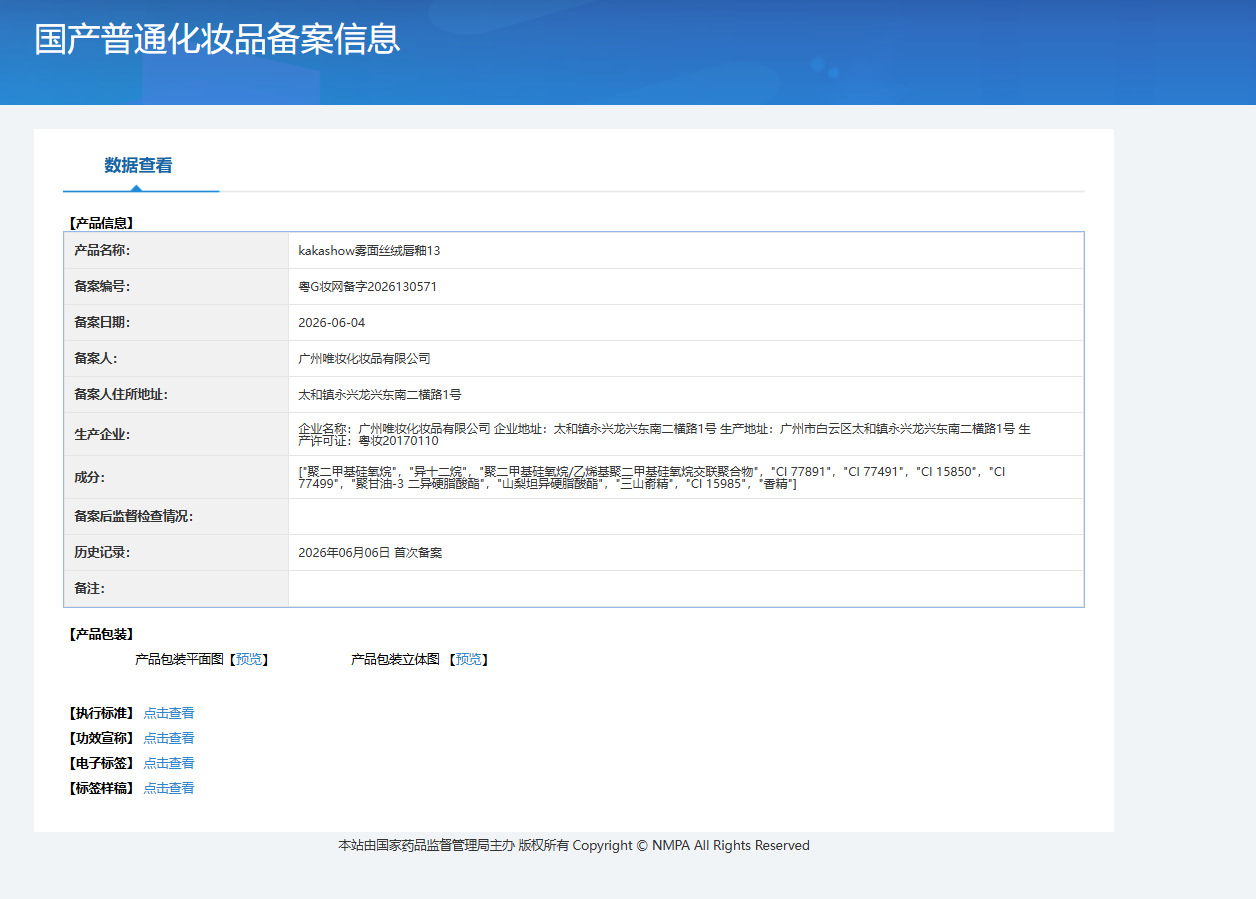Select product name kakashow雾面丝绒唇釉13
This screenshot has width=1256, height=899.
pyautogui.click(x=369, y=251)
